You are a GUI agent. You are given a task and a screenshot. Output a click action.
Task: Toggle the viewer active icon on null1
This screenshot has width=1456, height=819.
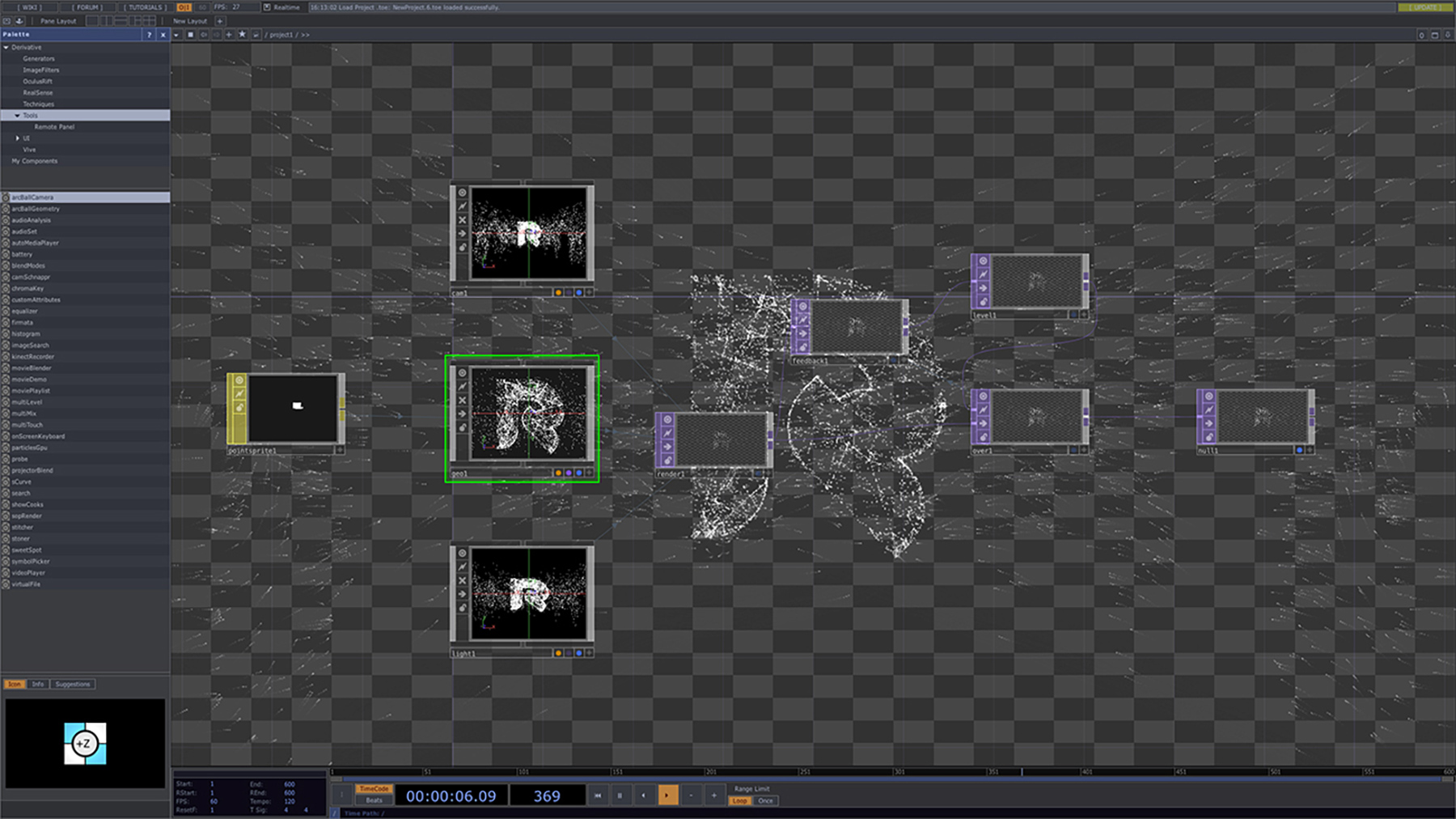coord(1208,397)
